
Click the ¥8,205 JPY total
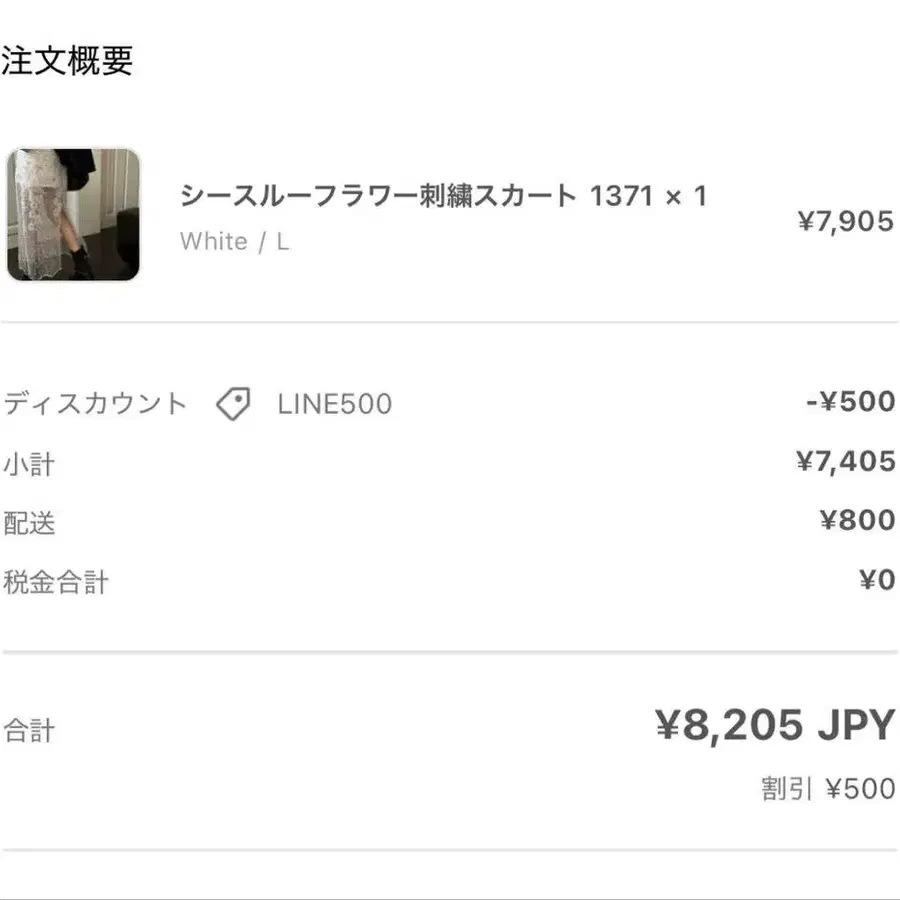(x=775, y=726)
